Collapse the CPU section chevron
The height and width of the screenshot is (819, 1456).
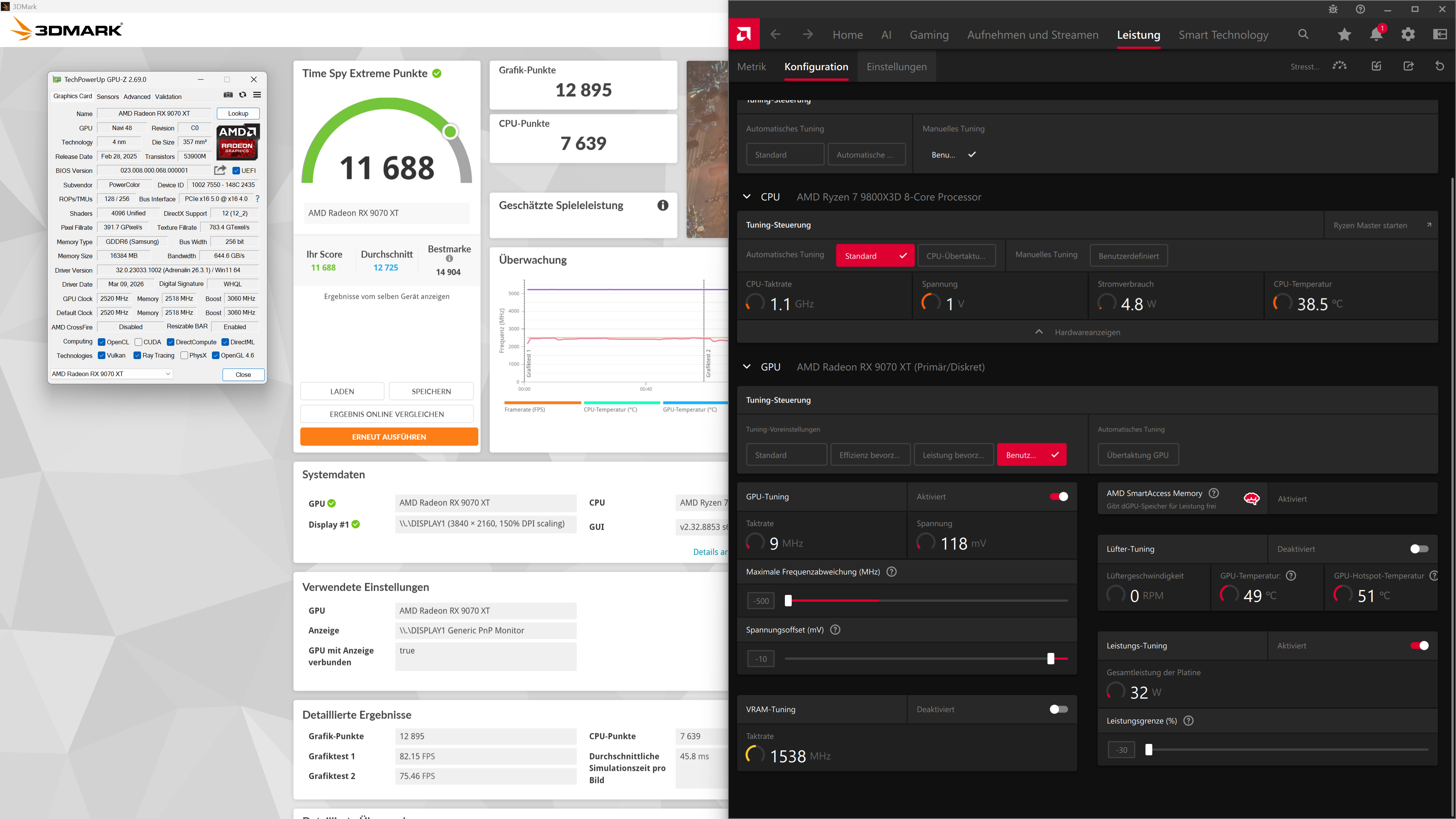click(x=747, y=197)
